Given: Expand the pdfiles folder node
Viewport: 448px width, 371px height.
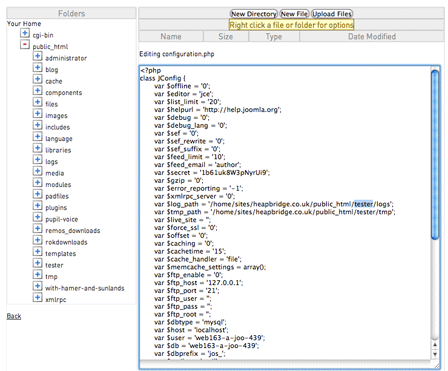Looking at the screenshot, I should click(38, 194).
